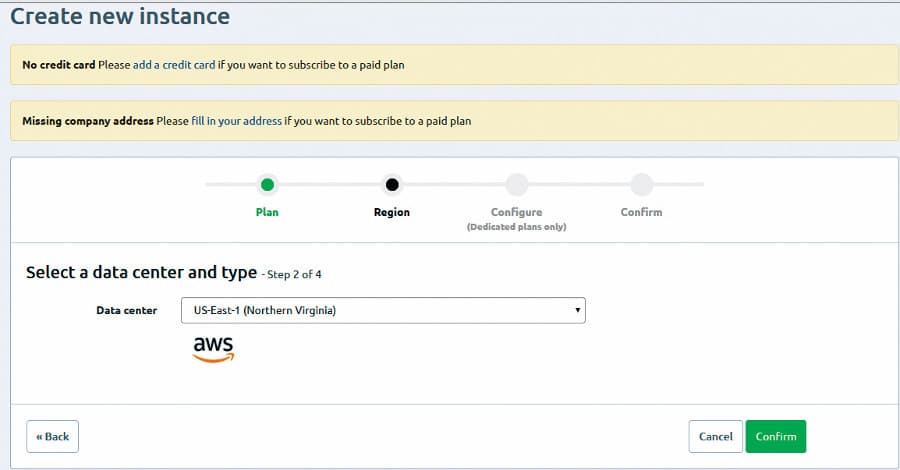Click the 'Create new instance' heading

120,17
